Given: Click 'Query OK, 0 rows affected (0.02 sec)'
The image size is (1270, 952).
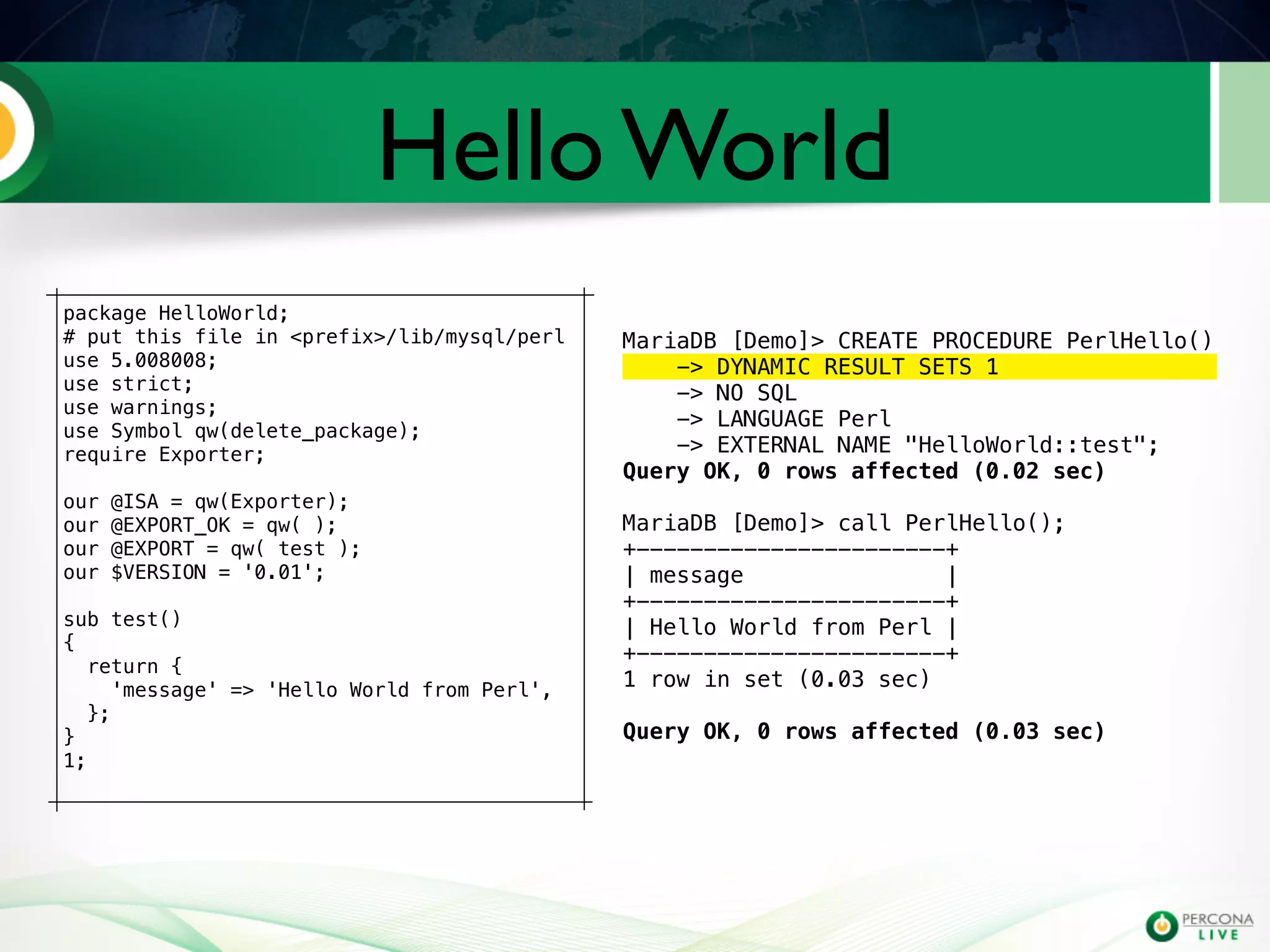Looking at the screenshot, I should click(x=864, y=472).
